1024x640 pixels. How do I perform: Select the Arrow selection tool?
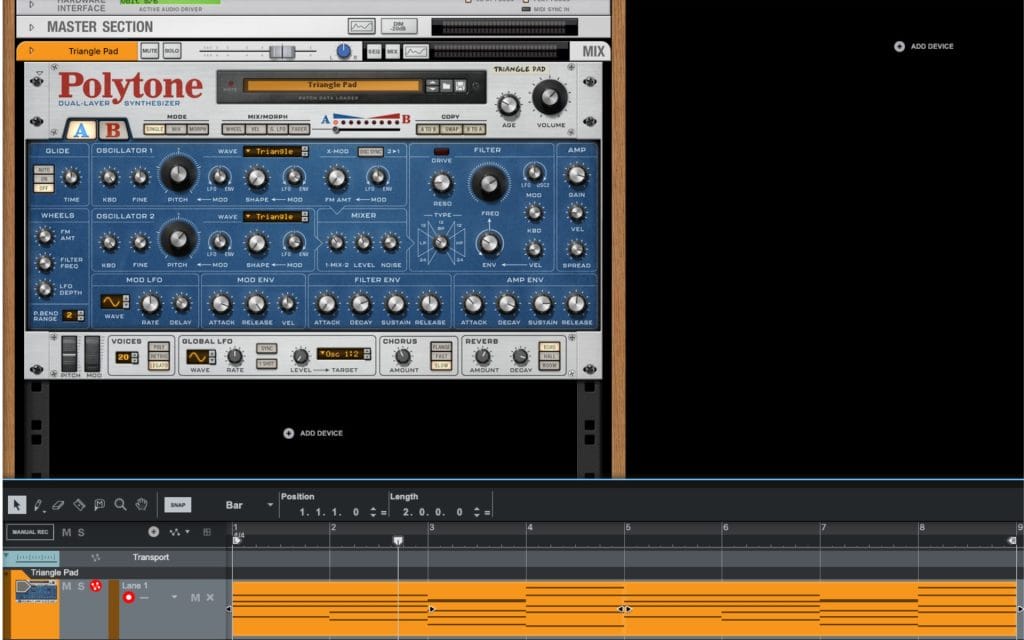click(x=16, y=505)
